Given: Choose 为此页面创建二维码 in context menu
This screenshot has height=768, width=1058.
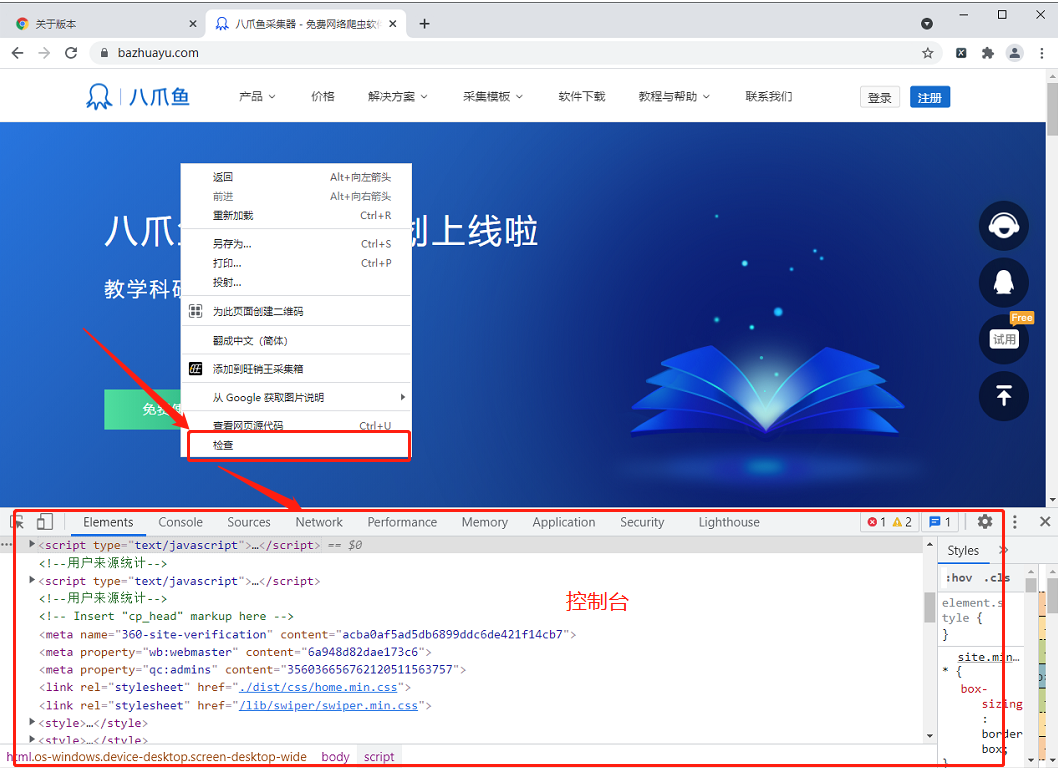Looking at the screenshot, I should tap(296, 311).
